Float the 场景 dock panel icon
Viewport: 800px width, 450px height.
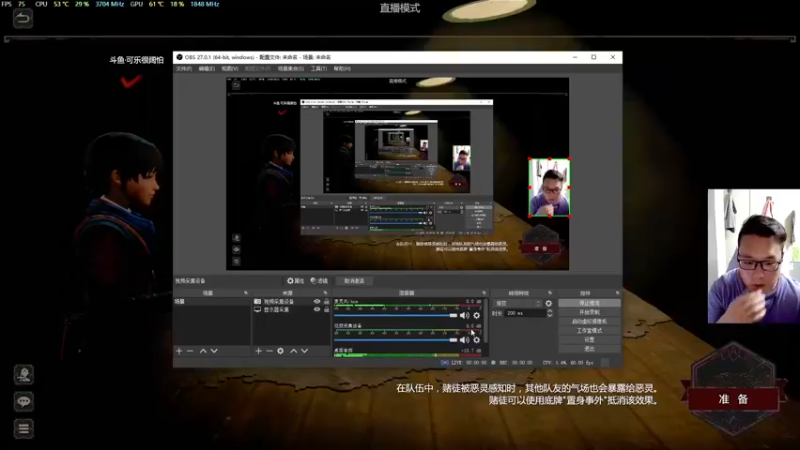(246, 293)
